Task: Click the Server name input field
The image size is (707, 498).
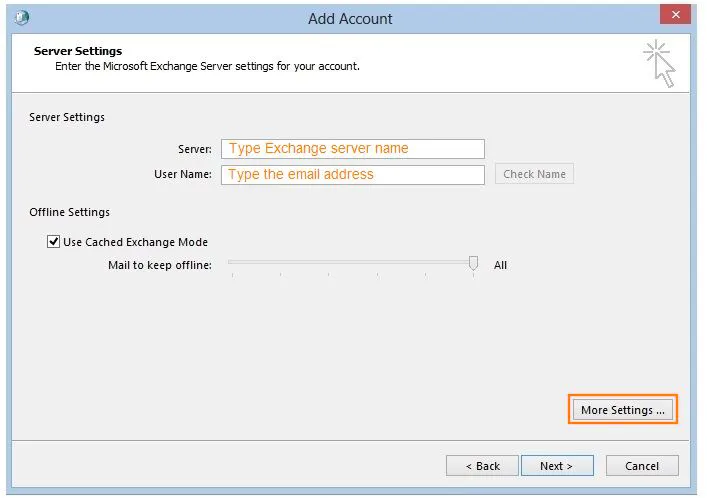Action: 352,149
